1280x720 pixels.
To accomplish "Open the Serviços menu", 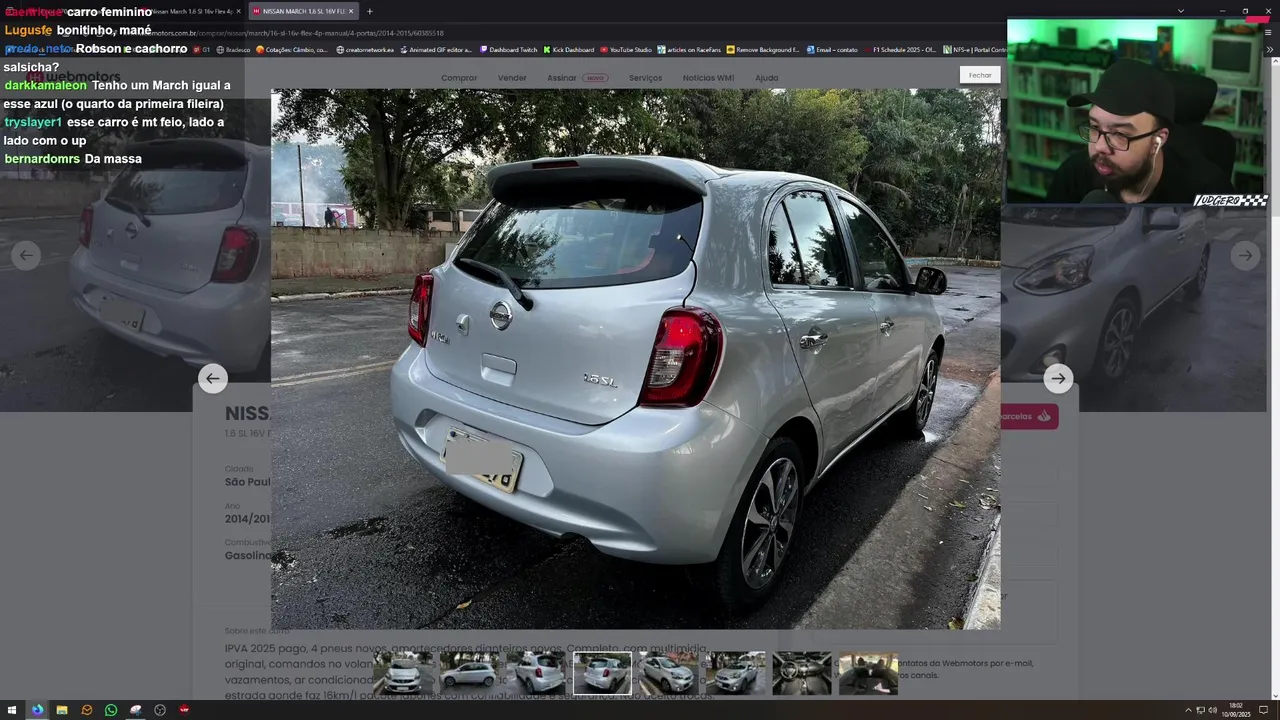I will (x=645, y=78).
